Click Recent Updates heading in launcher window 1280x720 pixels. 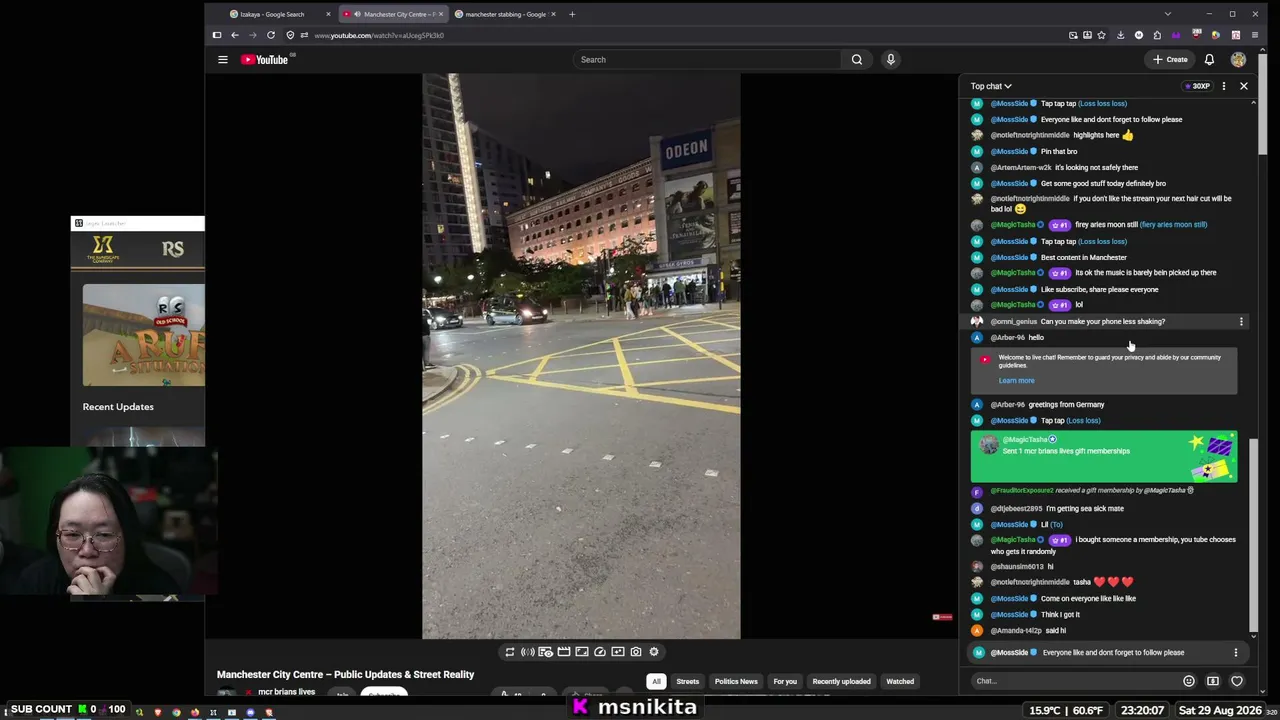click(x=118, y=407)
